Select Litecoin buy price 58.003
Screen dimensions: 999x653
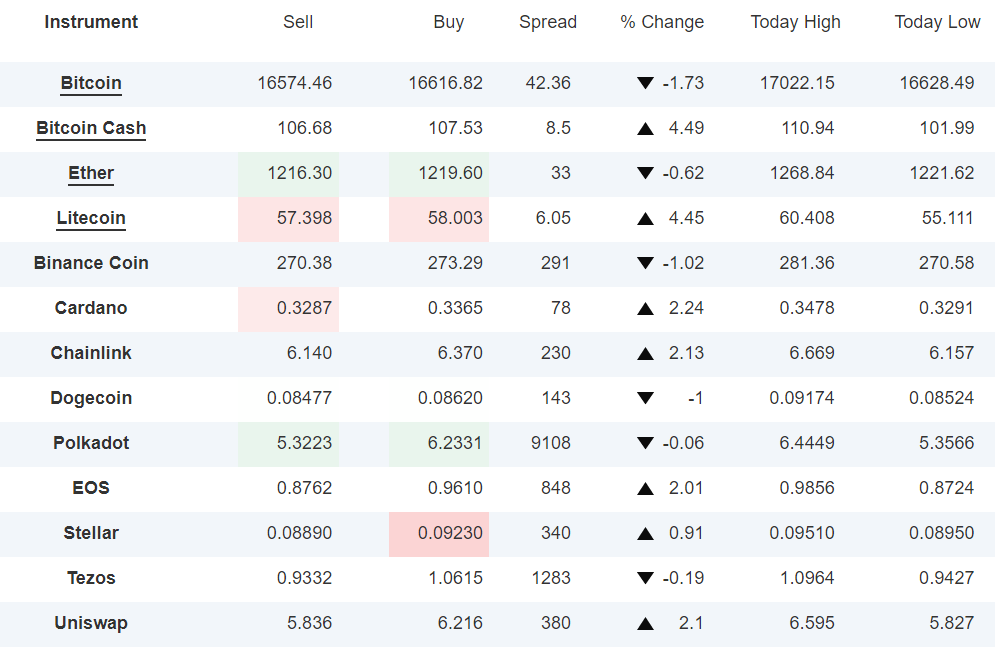(x=455, y=218)
